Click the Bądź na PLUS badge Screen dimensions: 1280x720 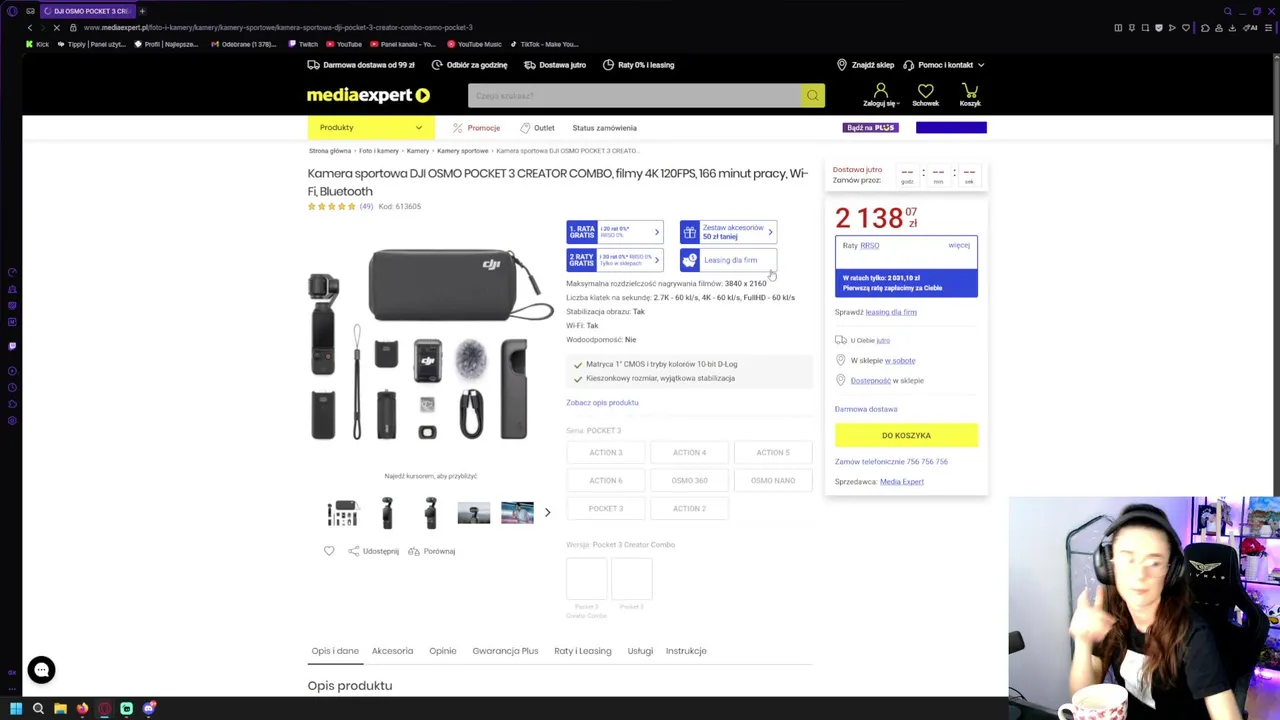(x=871, y=128)
